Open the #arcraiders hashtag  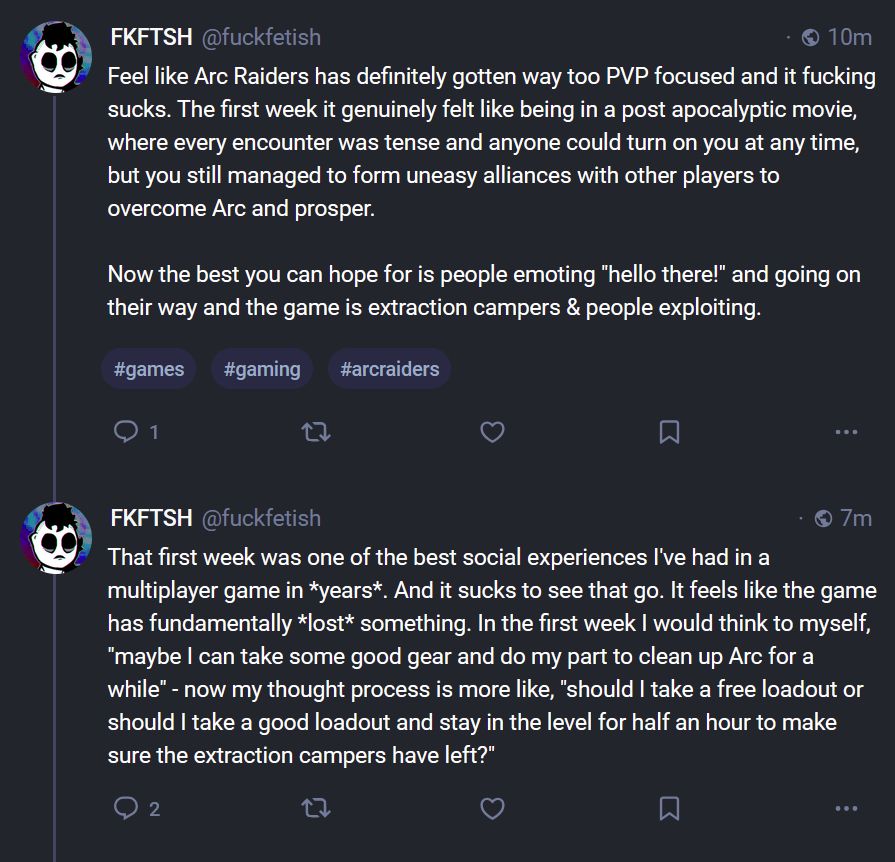coord(389,369)
